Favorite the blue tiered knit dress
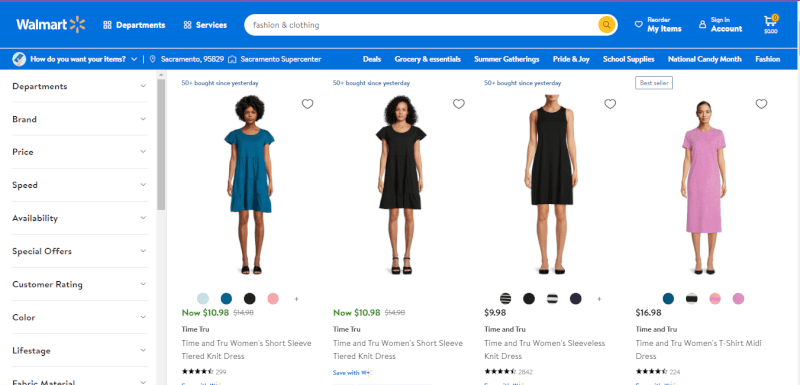 click(307, 104)
